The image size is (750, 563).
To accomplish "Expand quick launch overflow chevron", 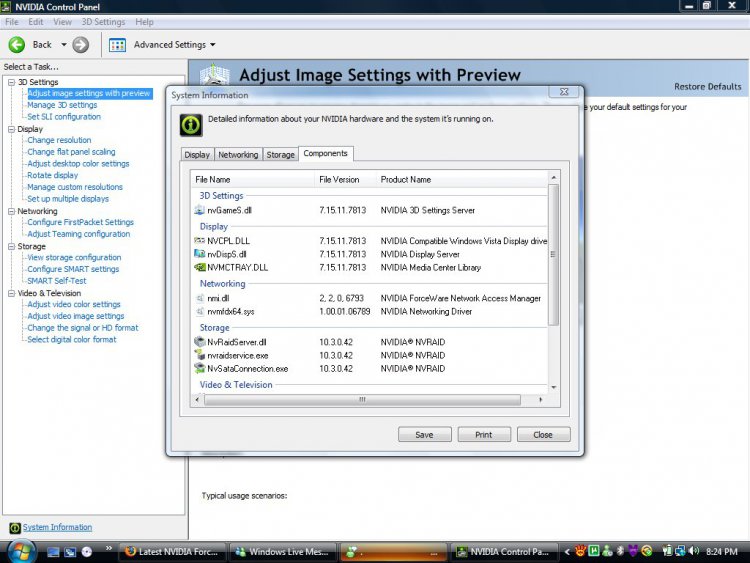I will click(109, 548).
